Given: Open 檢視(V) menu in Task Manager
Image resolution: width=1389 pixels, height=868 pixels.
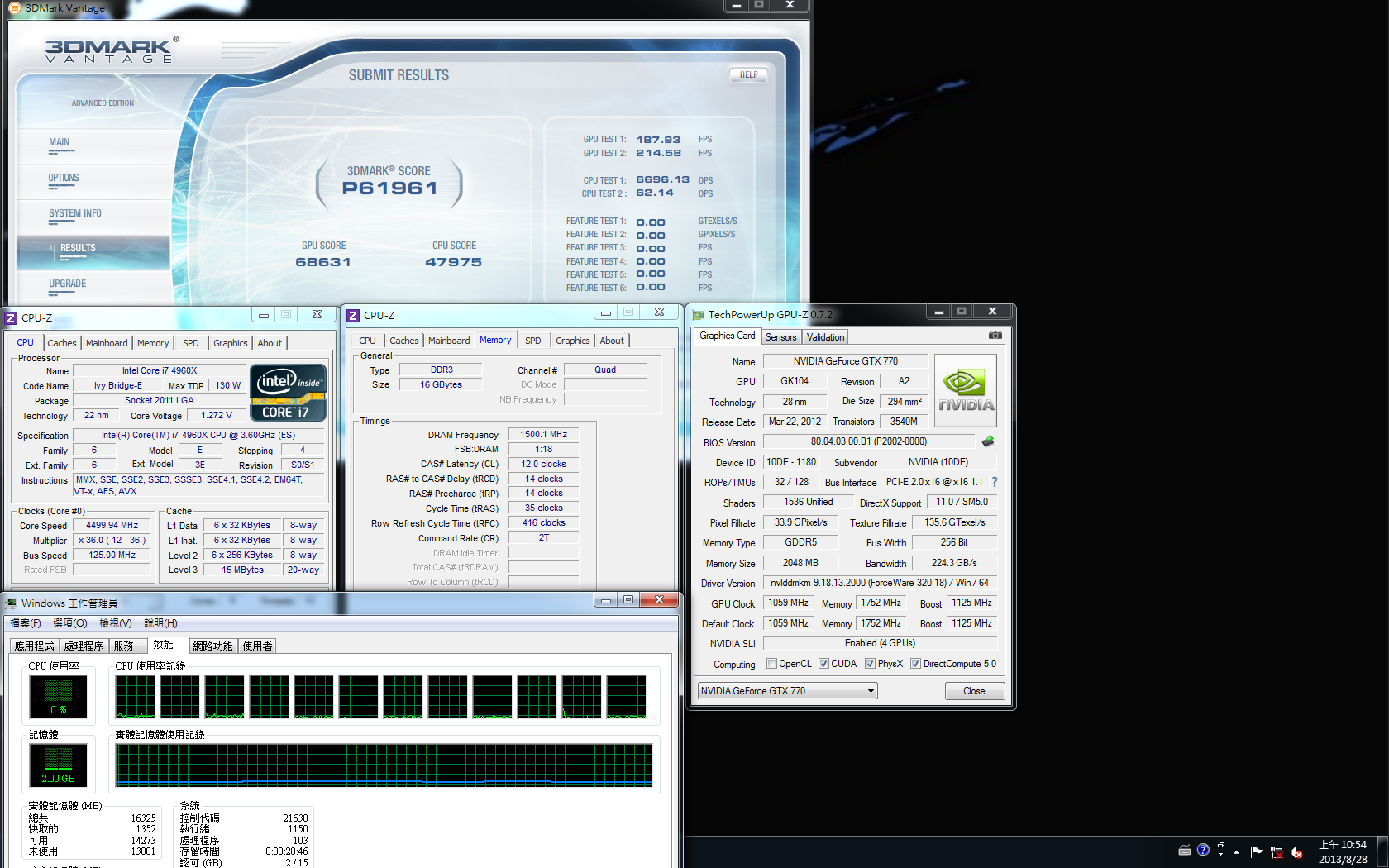Looking at the screenshot, I should [115, 623].
